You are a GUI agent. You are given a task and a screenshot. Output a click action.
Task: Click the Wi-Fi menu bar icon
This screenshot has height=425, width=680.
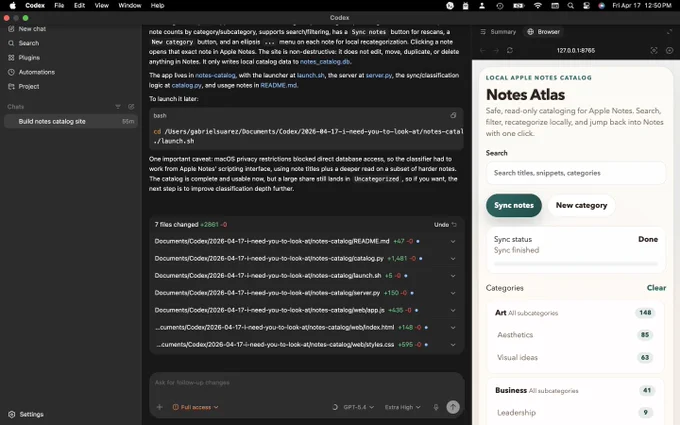[538, 6]
